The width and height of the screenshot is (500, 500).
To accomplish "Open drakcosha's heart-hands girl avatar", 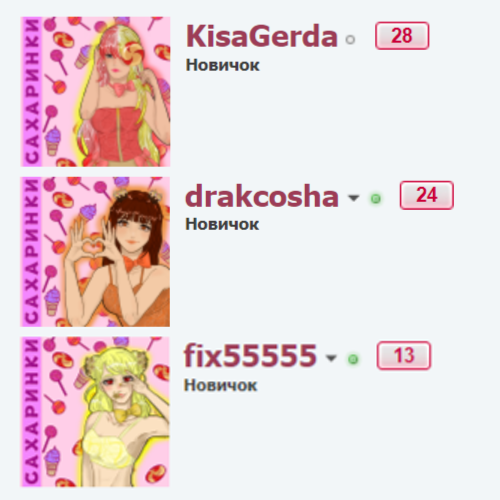I will click(x=95, y=252).
